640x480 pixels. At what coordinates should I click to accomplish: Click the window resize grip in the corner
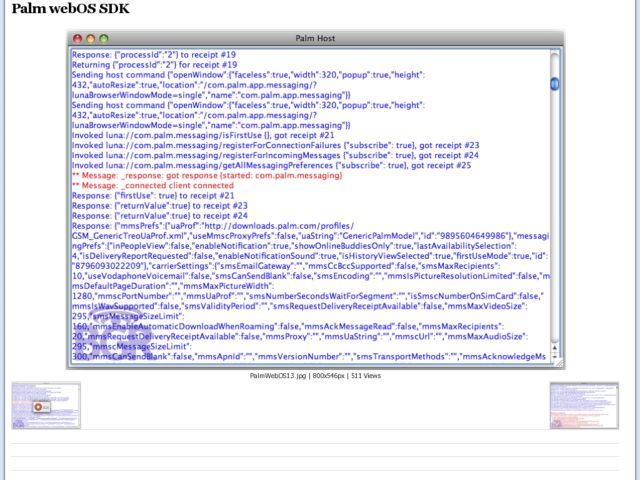[x=559, y=363]
